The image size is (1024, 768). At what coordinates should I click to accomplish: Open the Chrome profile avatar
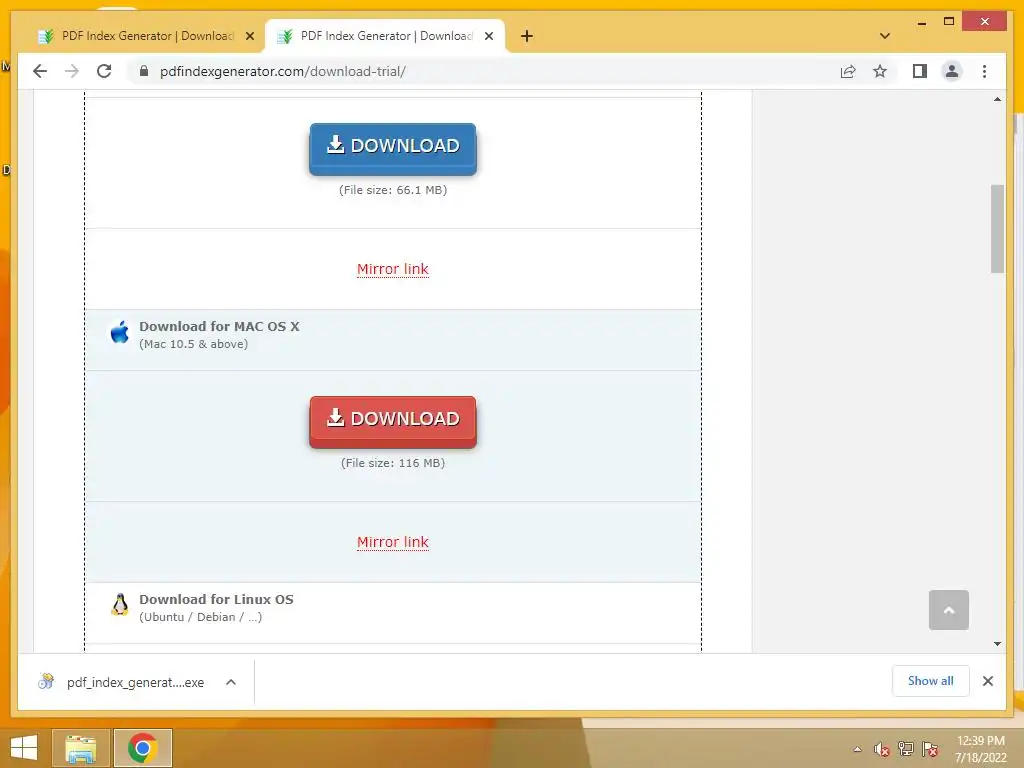pos(952,71)
